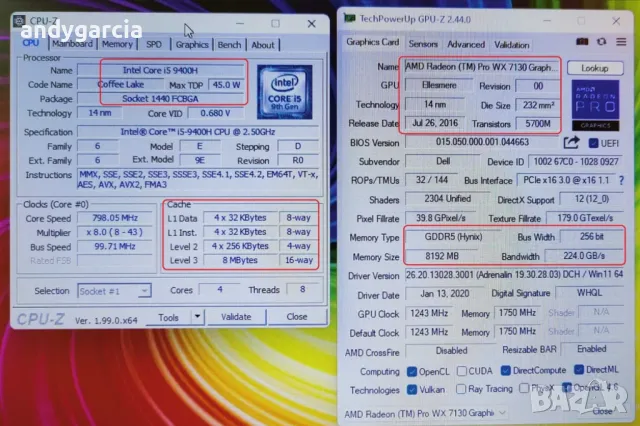Image resolution: width=640 pixels, height=426 pixels.
Task: Click the GPU-Z title bar icon
Action: (350, 18)
